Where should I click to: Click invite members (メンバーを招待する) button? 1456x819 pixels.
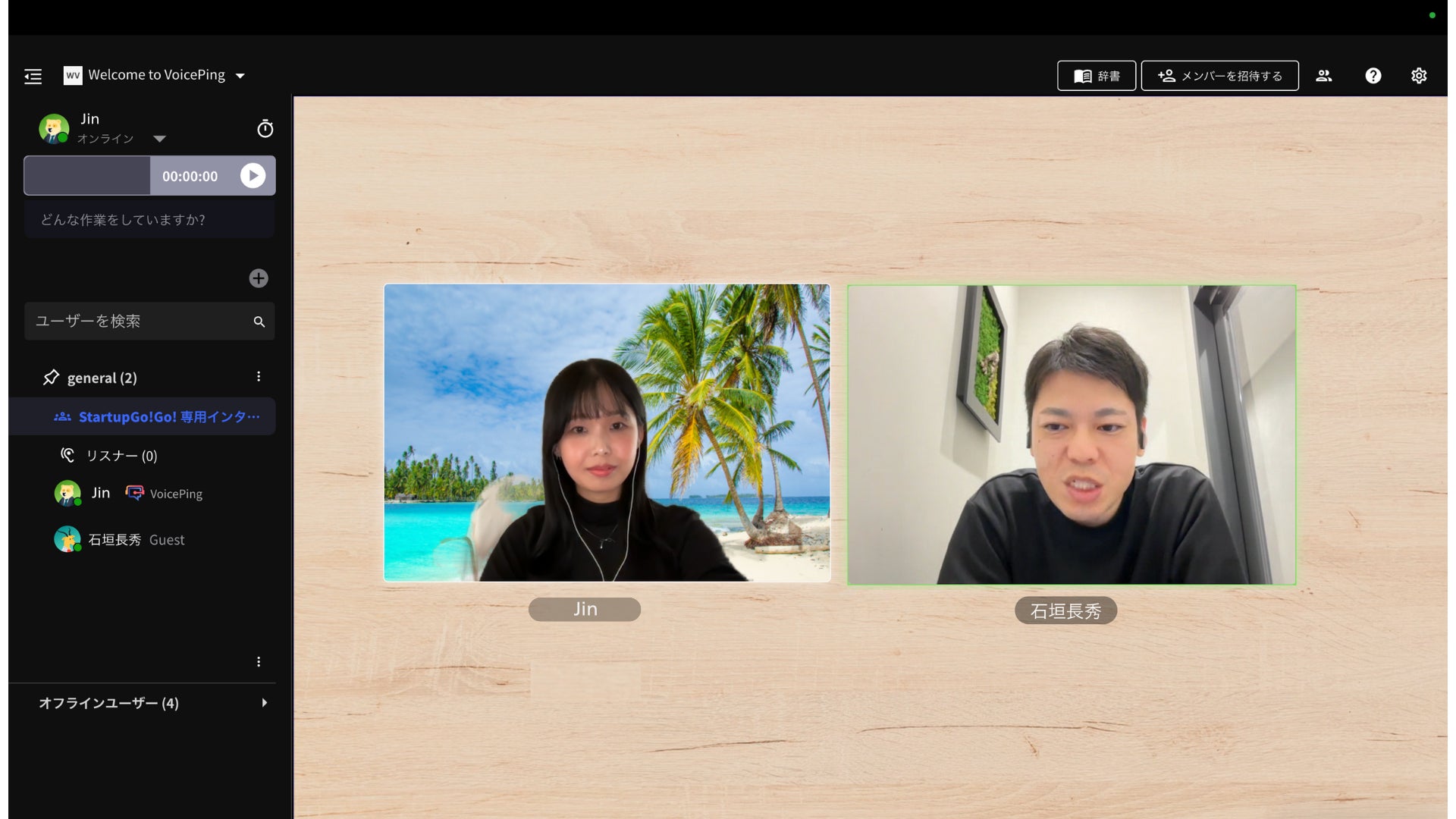[x=1219, y=76]
